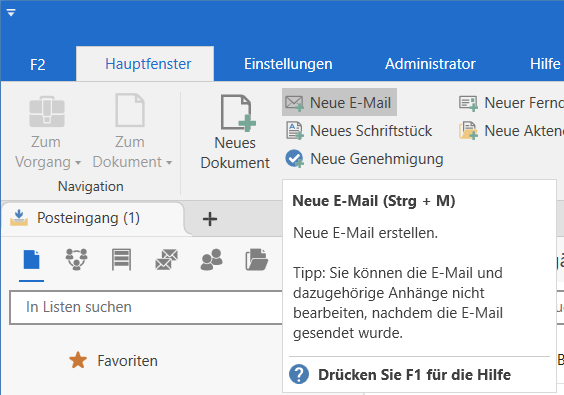The height and width of the screenshot is (395, 564).
Task: Add a new list tab with plus
Action: pos(210,219)
